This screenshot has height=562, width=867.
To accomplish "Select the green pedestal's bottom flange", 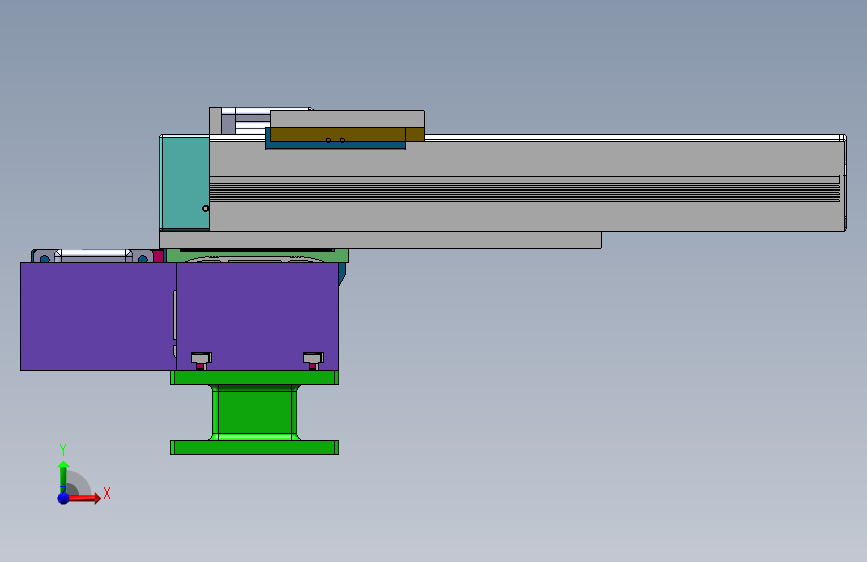I will pos(254,447).
